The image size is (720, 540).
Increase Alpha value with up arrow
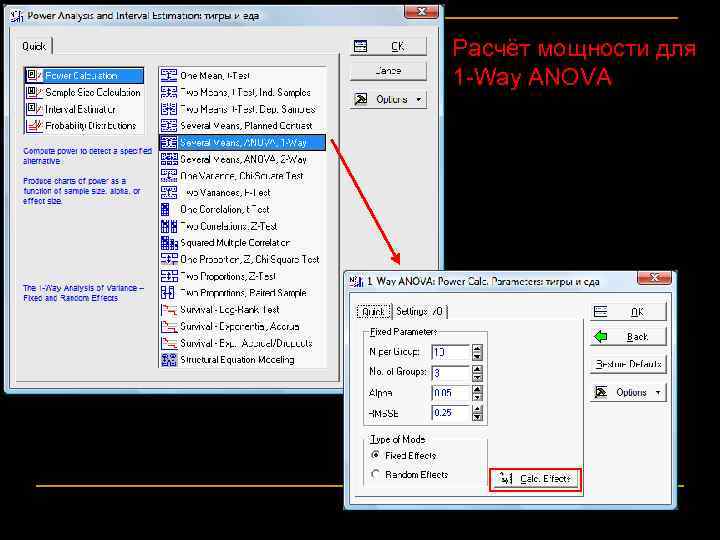coord(477,389)
